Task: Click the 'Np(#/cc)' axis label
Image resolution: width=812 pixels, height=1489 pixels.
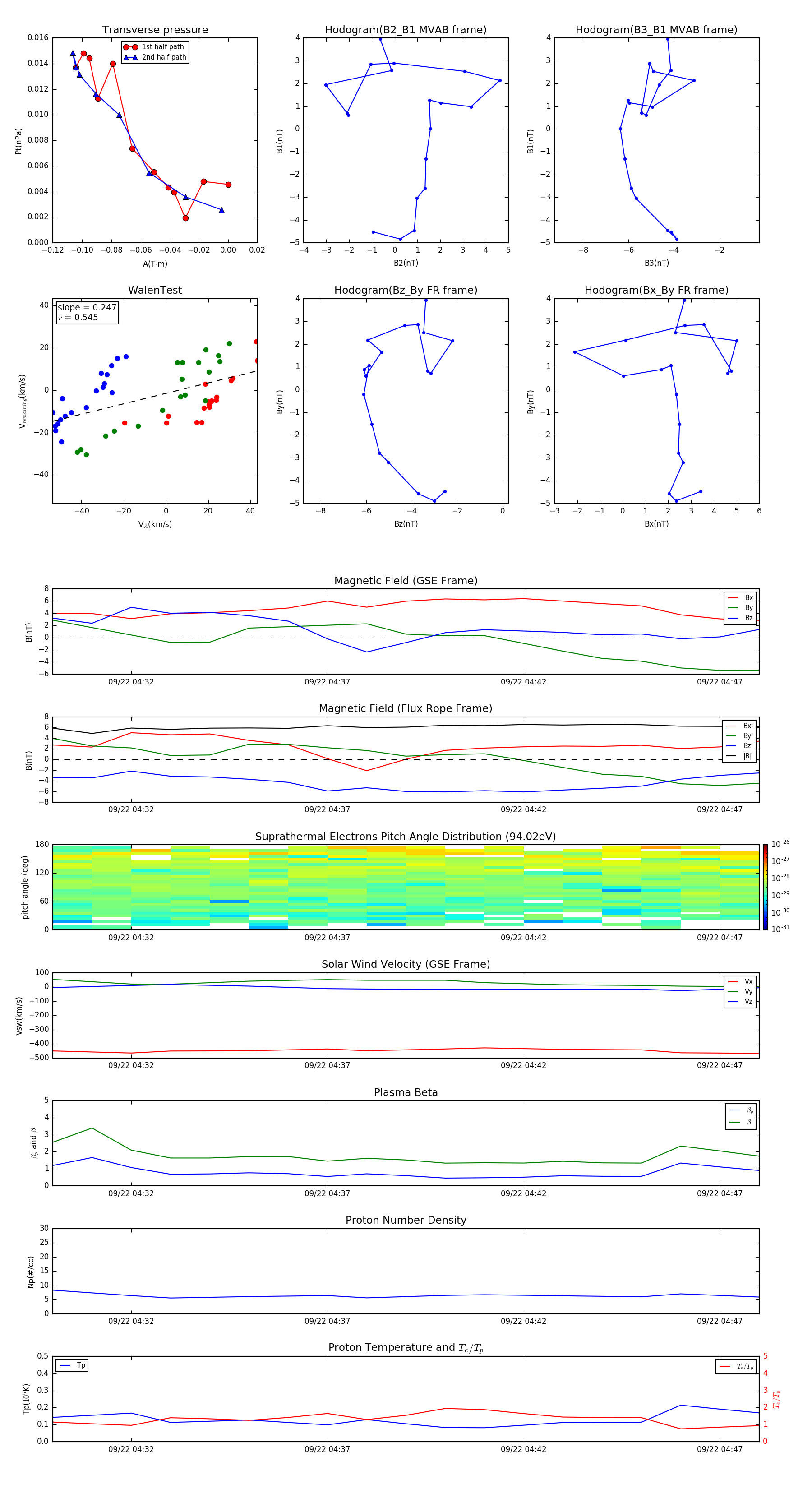Action: [31, 1272]
